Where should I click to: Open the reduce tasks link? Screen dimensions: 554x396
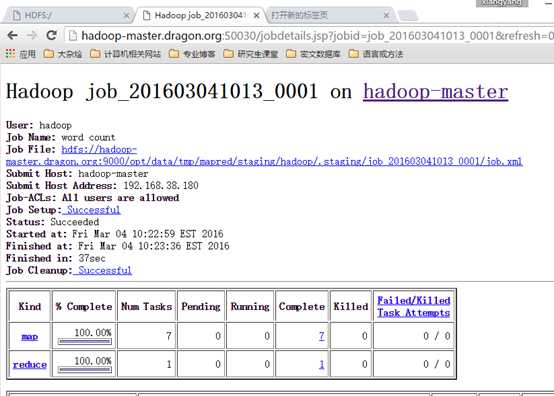coord(30,365)
